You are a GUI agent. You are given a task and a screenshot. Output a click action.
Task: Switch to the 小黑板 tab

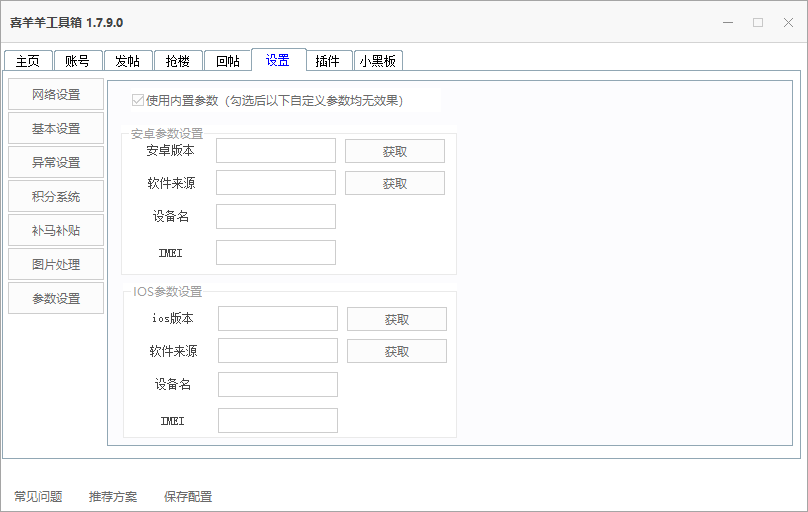377,61
